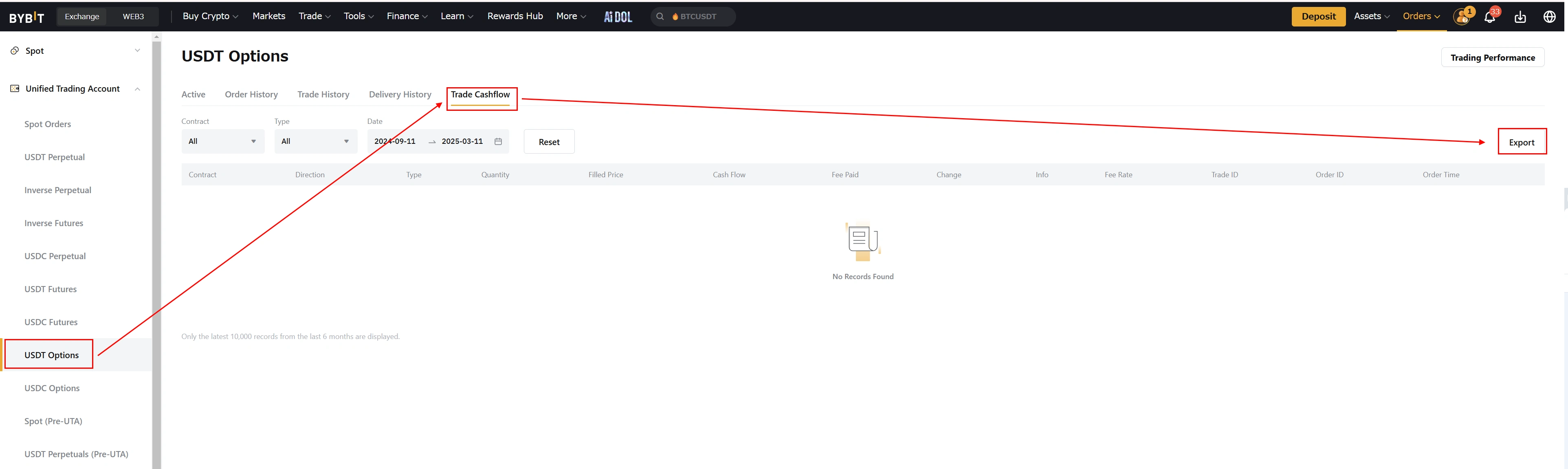Image resolution: width=1568 pixels, height=469 pixels.
Task: Click the Spot sidebar icon
Action: pyautogui.click(x=15, y=51)
